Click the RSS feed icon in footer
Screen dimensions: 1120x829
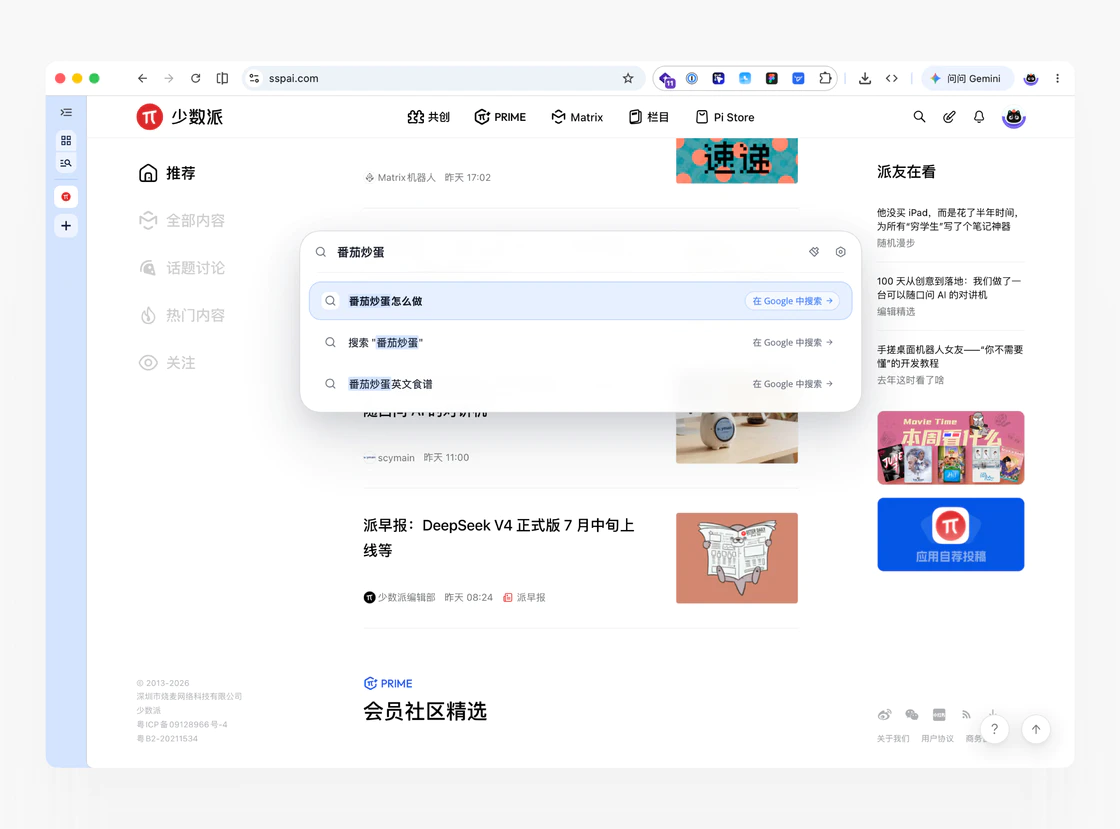pos(966,715)
